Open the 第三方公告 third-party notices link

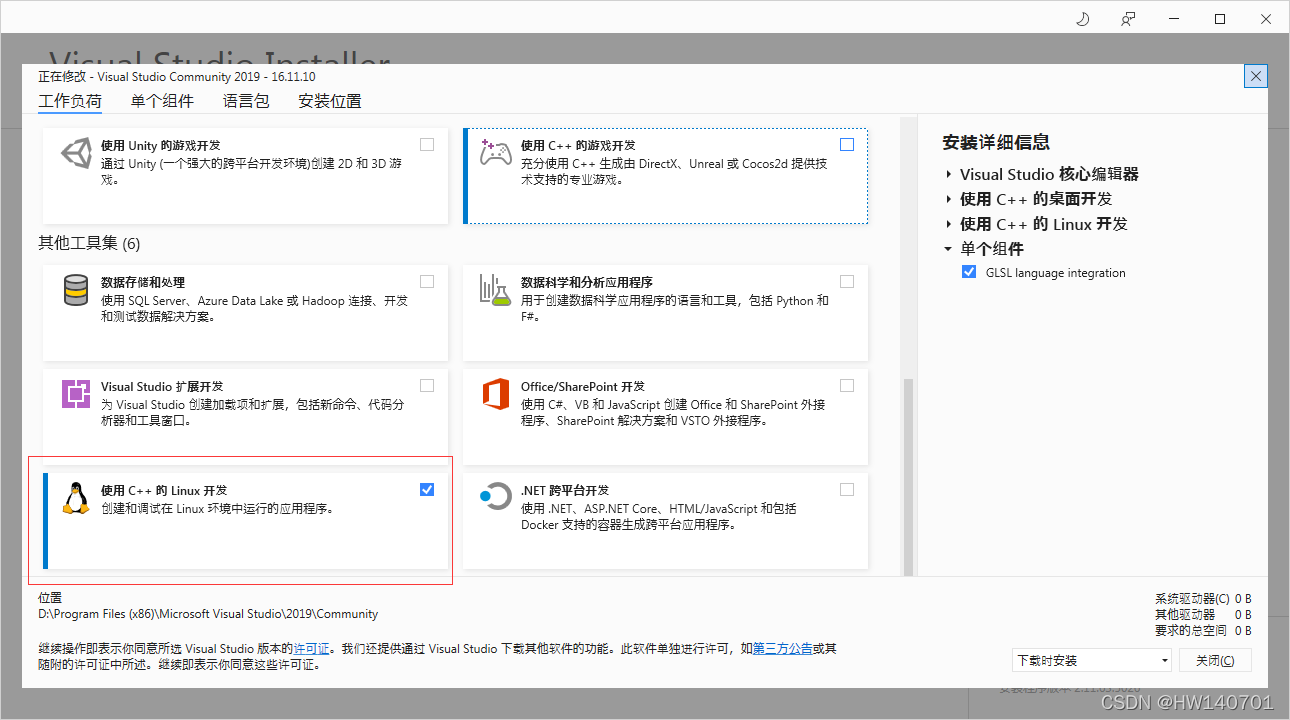coord(782,649)
